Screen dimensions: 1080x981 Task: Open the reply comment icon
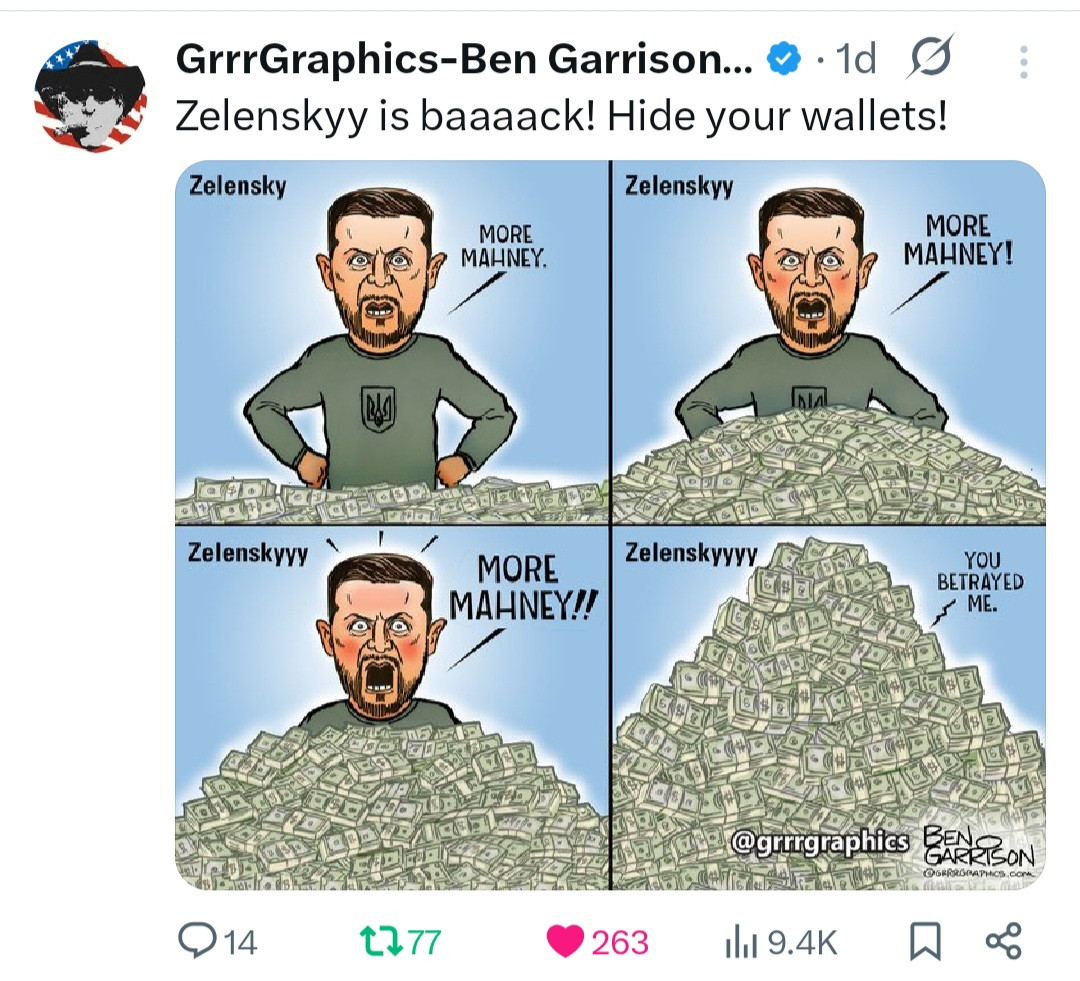pyautogui.click(x=196, y=941)
